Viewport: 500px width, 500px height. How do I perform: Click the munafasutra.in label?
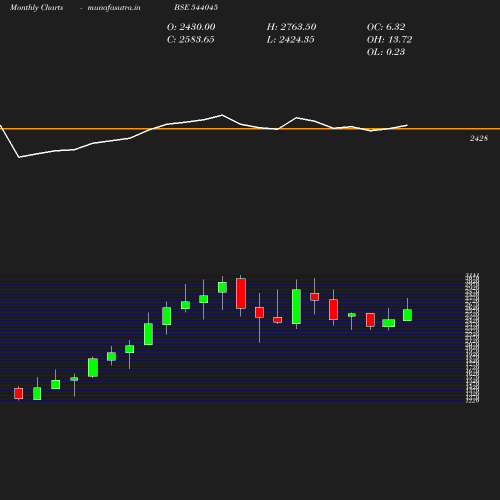point(114,7)
